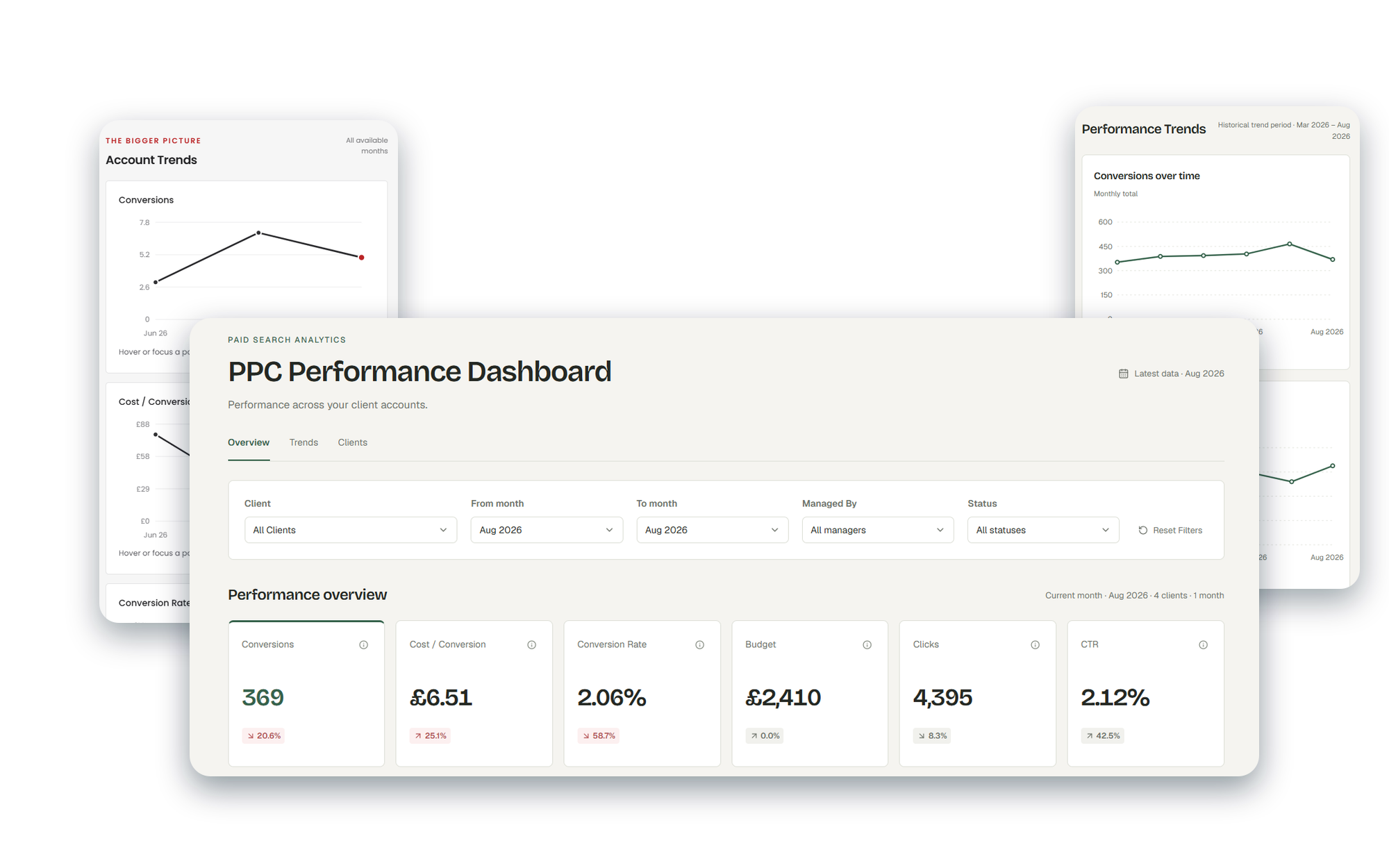Click the 58.7% down-trend badge
This screenshot has width=1389, height=868.
click(x=599, y=735)
